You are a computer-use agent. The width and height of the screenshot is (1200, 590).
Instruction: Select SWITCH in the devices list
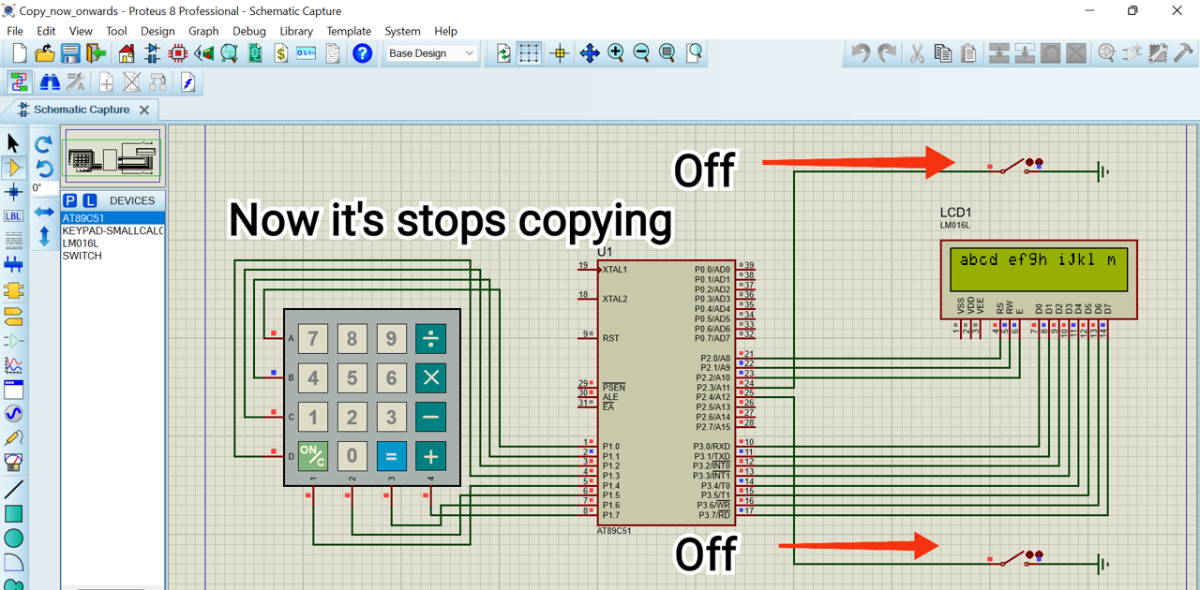(x=112, y=256)
